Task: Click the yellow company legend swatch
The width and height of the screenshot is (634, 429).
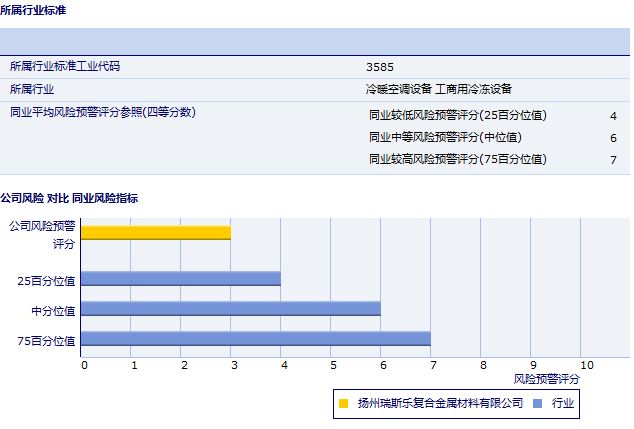Action: 343,404
